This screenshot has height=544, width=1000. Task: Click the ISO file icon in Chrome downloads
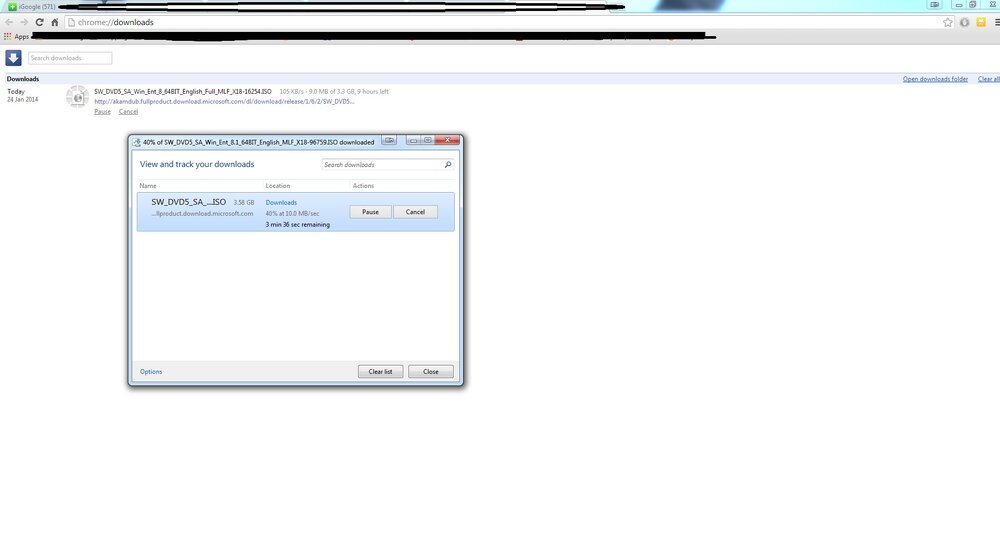[78, 97]
